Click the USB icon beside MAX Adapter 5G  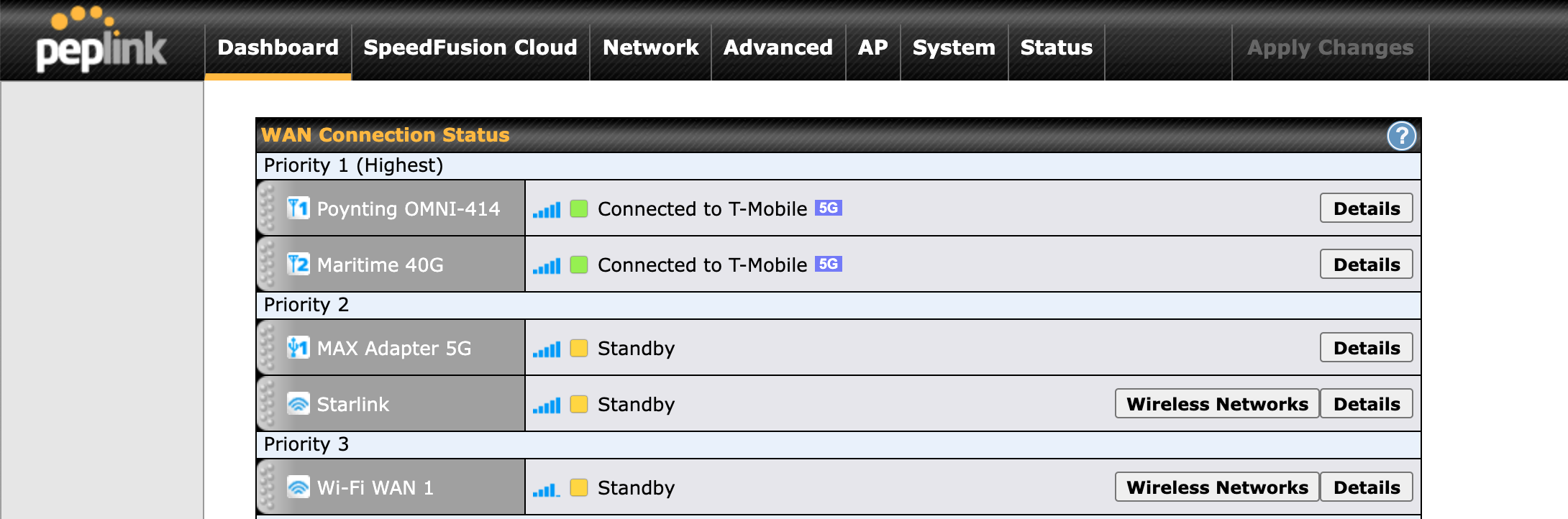pyautogui.click(x=298, y=347)
